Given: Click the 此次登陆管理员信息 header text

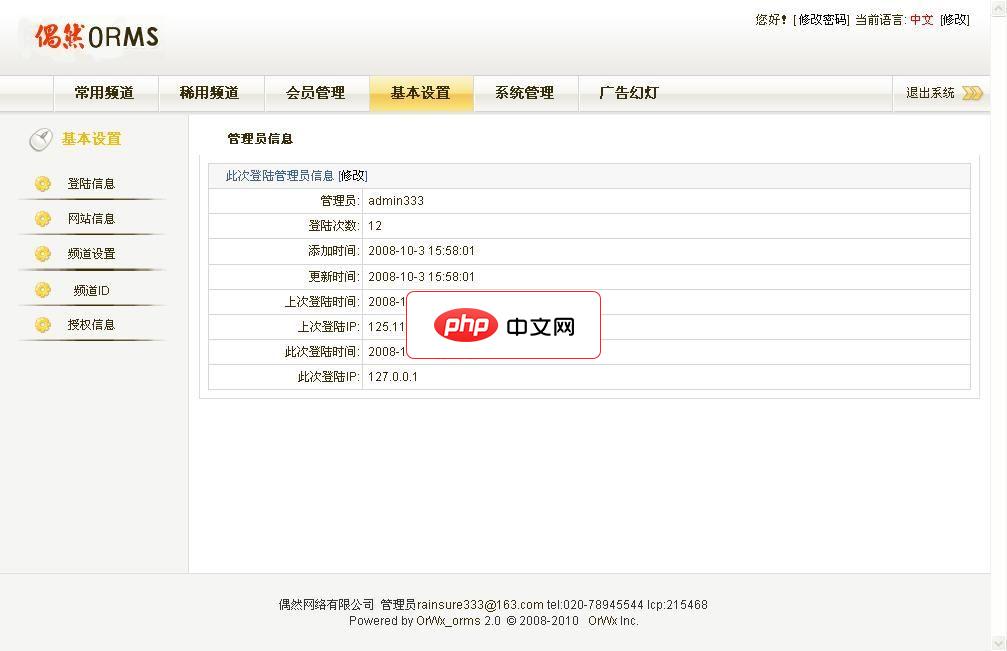Looking at the screenshot, I should click(x=280, y=176).
